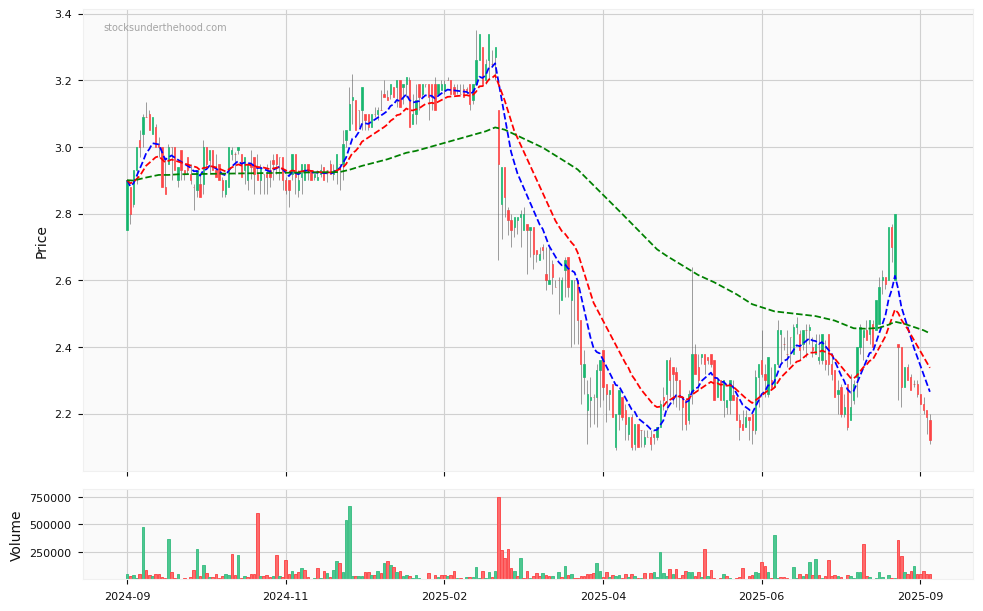
Task: Click the 3.4 price axis label
Action: pyautogui.click(x=63, y=14)
